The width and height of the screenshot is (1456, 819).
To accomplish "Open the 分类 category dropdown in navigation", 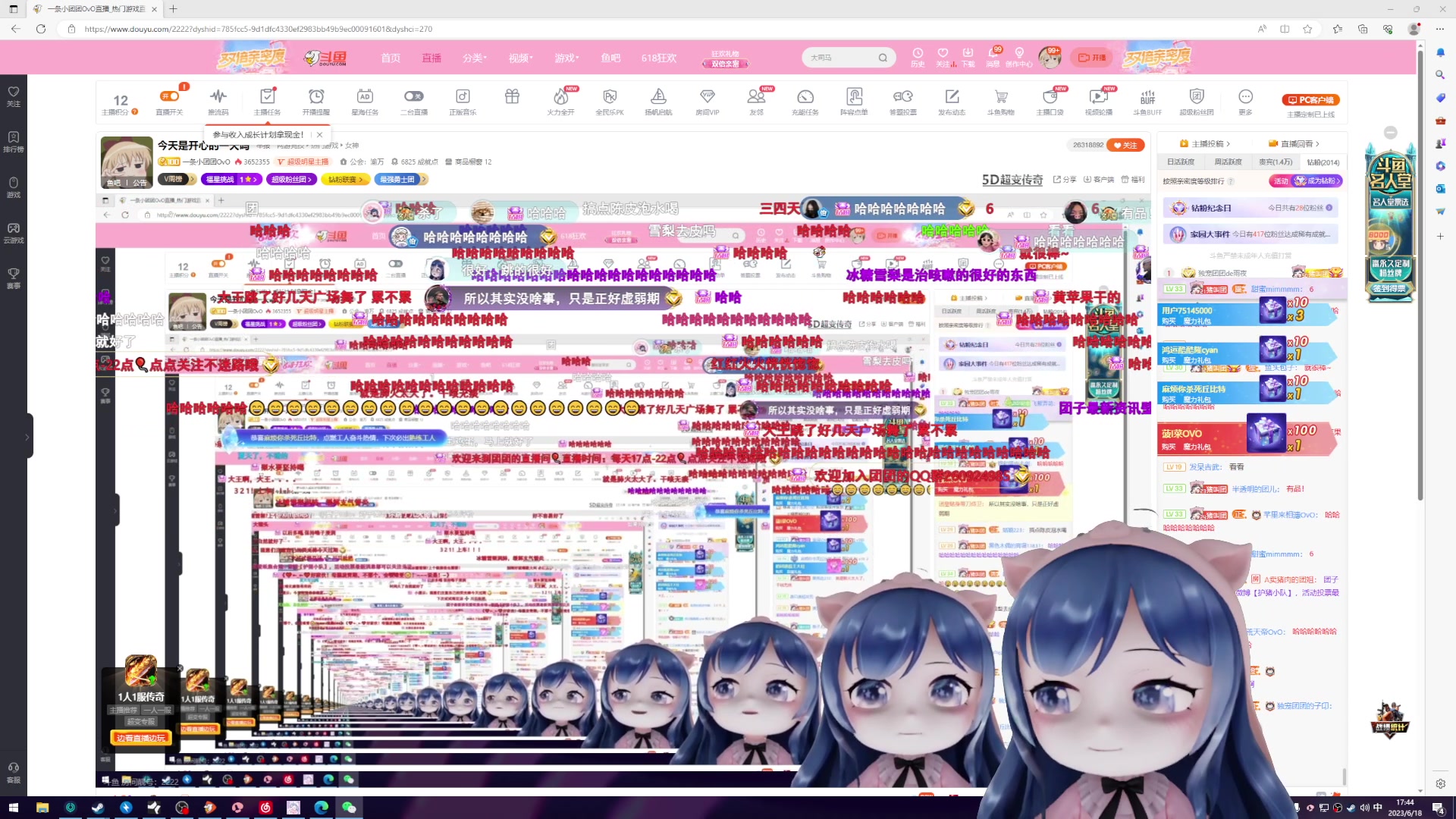I will 474,58.
